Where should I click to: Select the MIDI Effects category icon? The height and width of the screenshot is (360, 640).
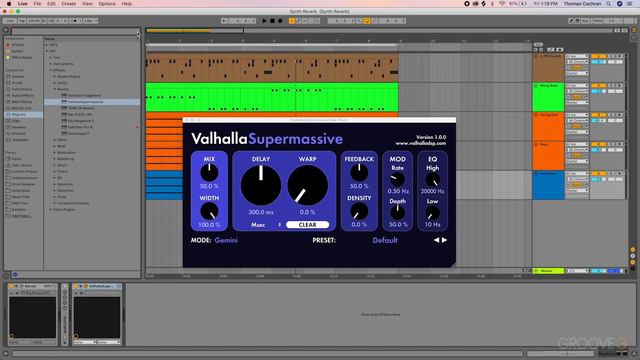tap(8, 102)
